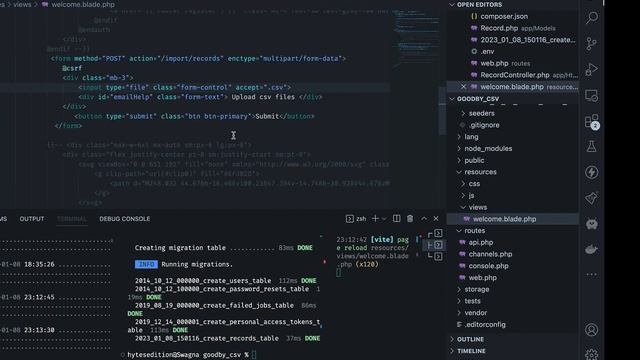Maximize the panel with up chevron
The height and width of the screenshot is (360, 640).
pyautogui.click(x=424, y=219)
